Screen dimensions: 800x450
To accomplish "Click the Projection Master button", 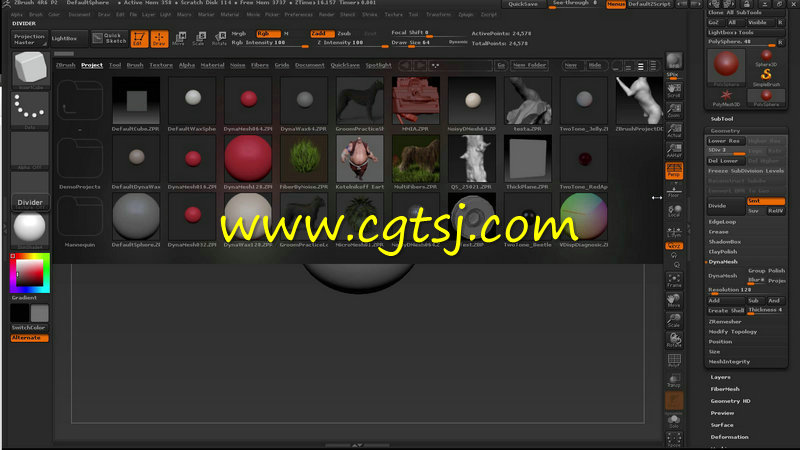I will [29, 39].
